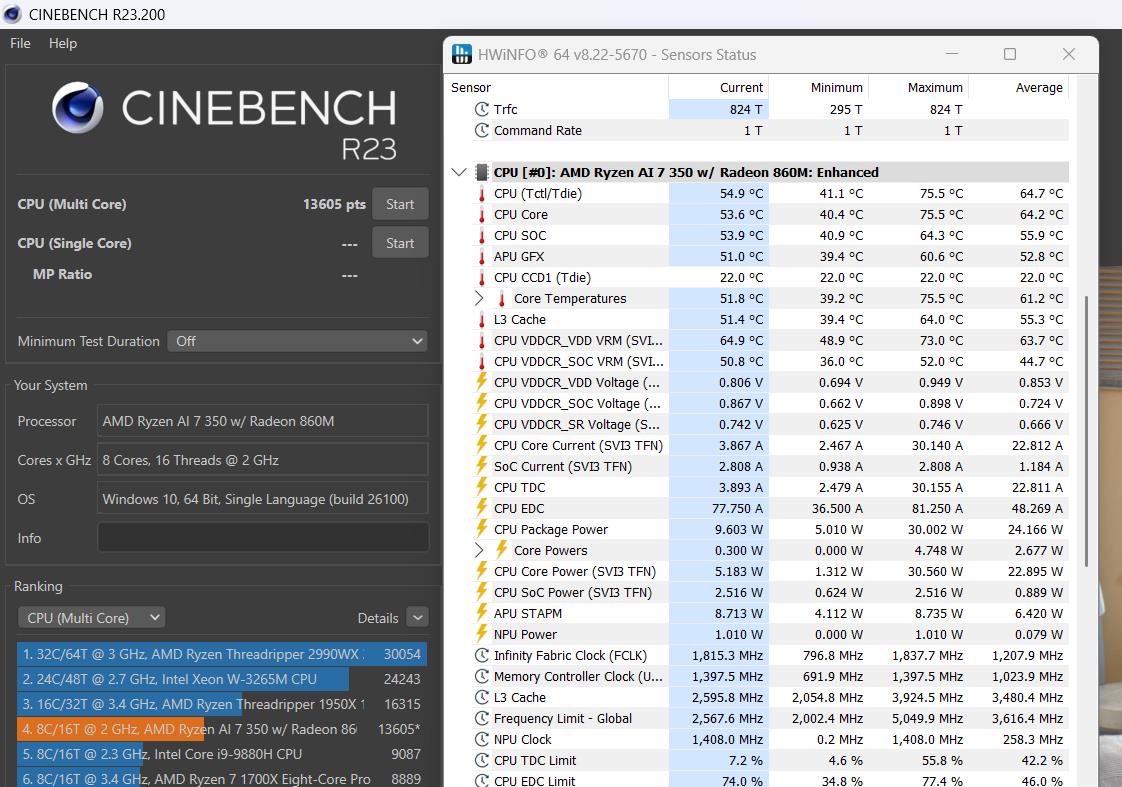Open the Minimum Test Duration dropdown
1122x787 pixels.
coord(297,341)
